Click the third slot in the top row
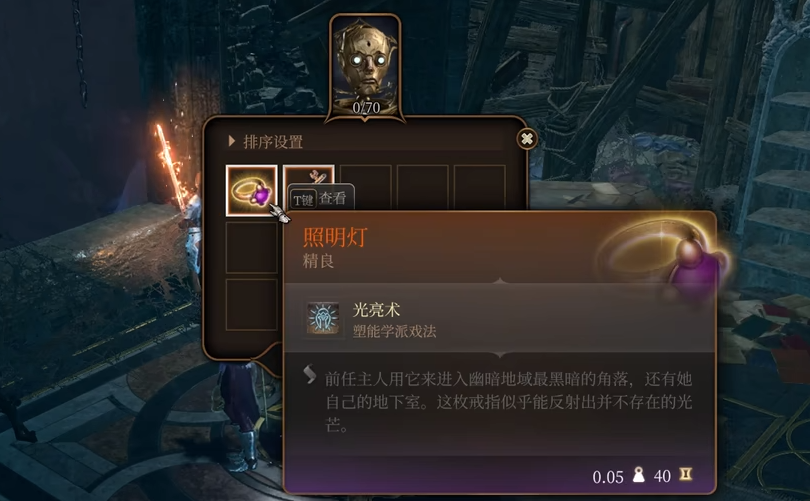The height and width of the screenshot is (501, 810). [x=366, y=185]
